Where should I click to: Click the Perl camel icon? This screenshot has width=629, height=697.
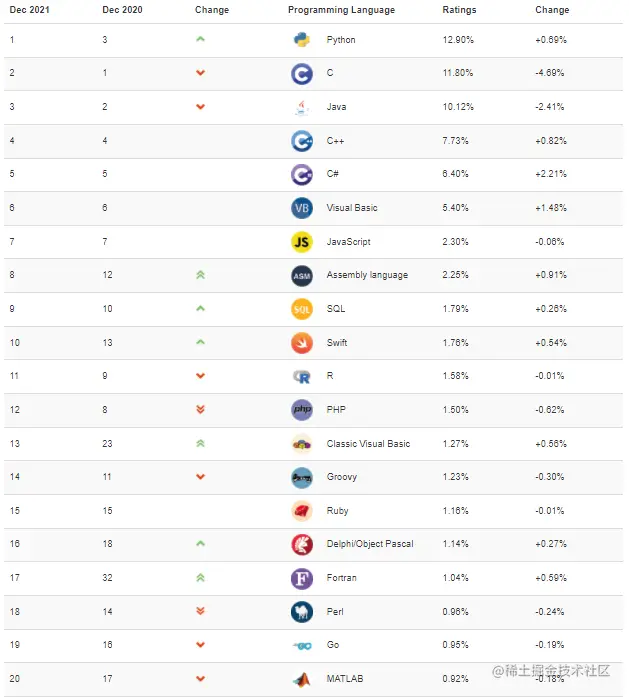click(302, 612)
